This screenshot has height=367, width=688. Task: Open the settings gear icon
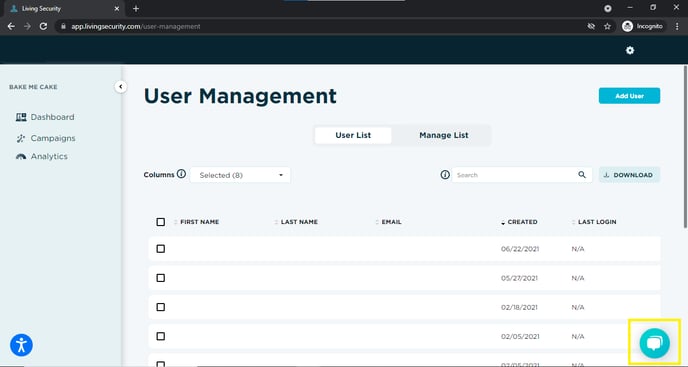(630, 50)
